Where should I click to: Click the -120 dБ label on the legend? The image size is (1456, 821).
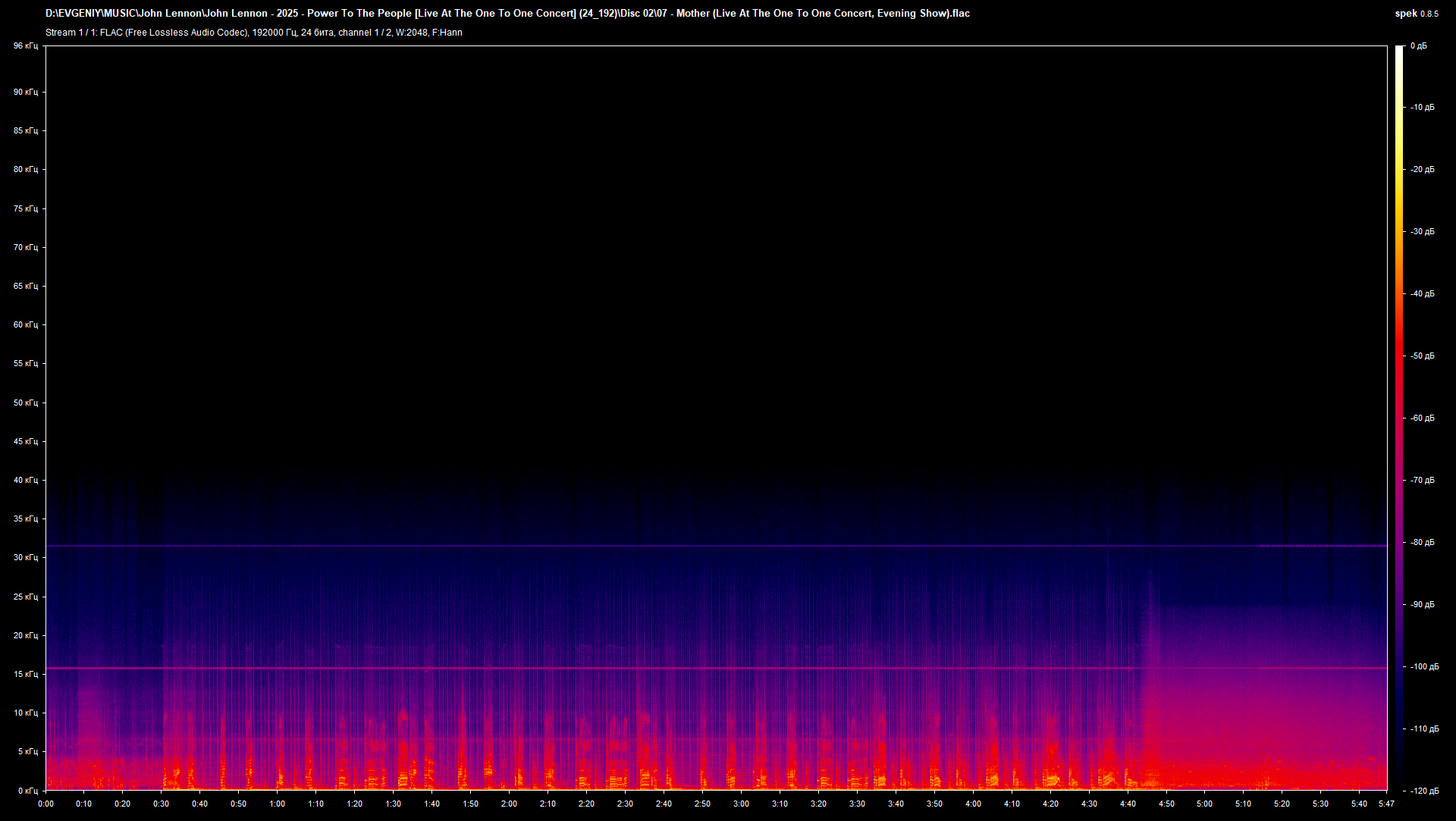1423,789
